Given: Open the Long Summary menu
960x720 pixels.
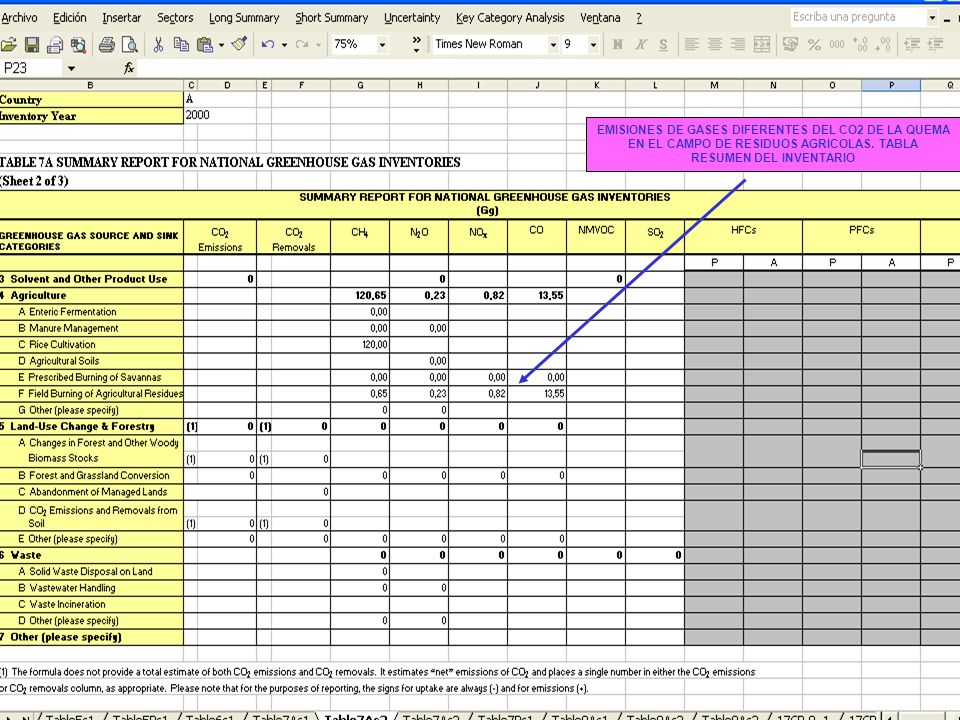Looking at the screenshot, I should [244, 18].
